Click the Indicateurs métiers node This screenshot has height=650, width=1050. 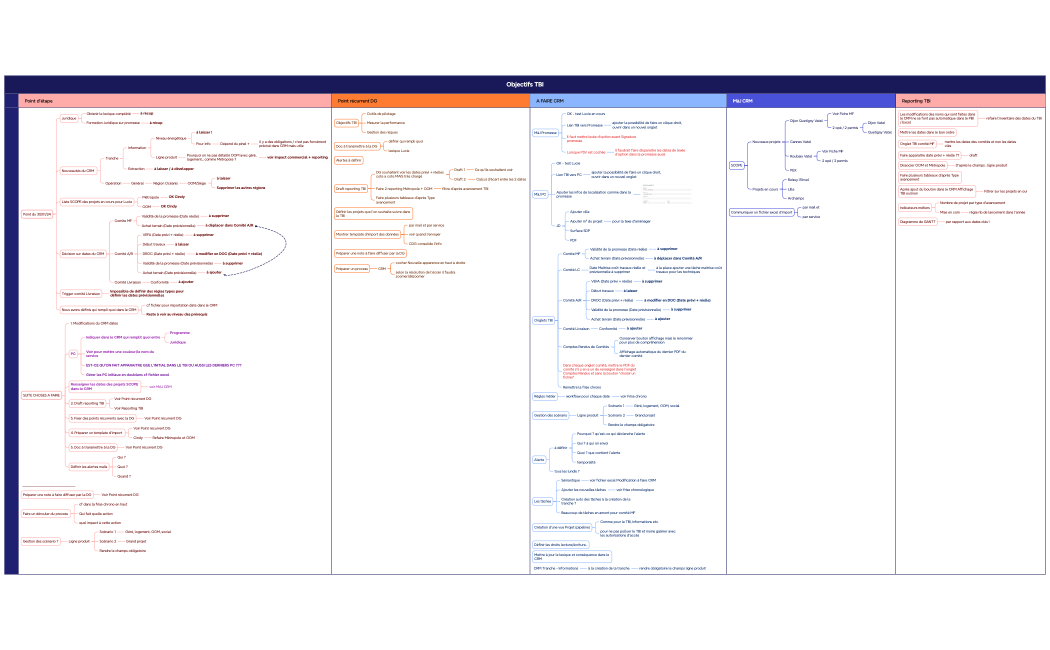(x=915, y=206)
